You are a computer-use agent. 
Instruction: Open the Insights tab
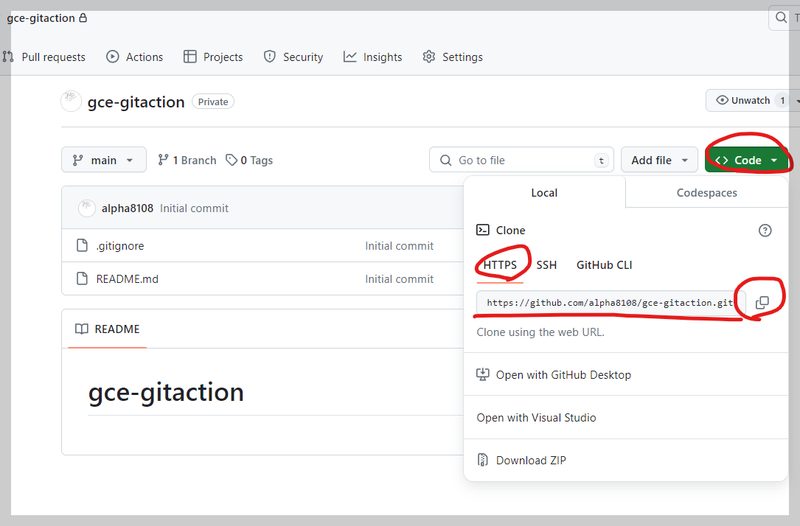pos(372,57)
